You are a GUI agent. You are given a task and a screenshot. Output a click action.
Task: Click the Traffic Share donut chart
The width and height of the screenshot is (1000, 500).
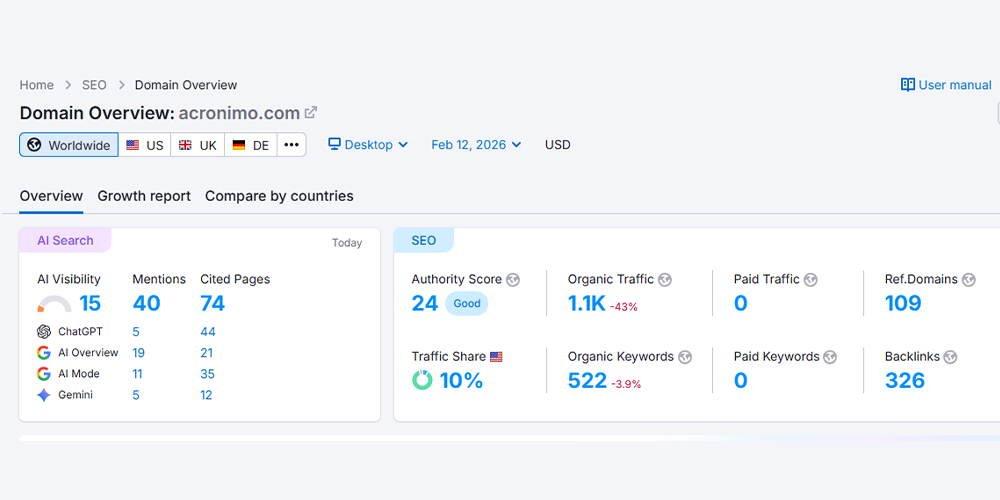[x=422, y=381]
